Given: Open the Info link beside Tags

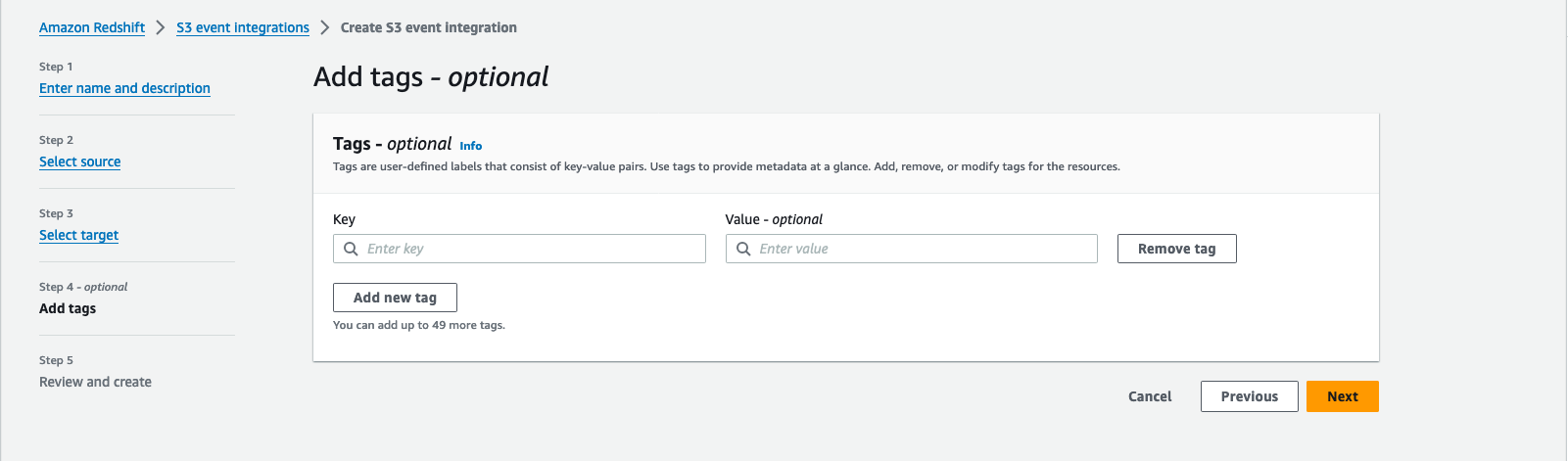Looking at the screenshot, I should point(471,146).
